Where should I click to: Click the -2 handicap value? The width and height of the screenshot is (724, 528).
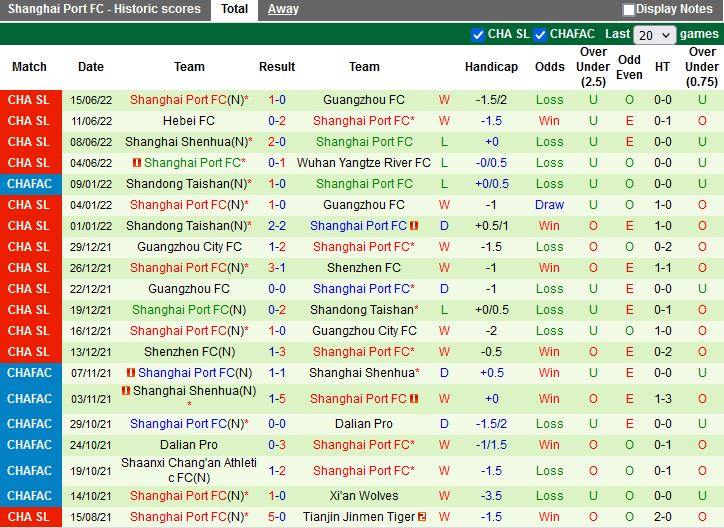pos(491,331)
